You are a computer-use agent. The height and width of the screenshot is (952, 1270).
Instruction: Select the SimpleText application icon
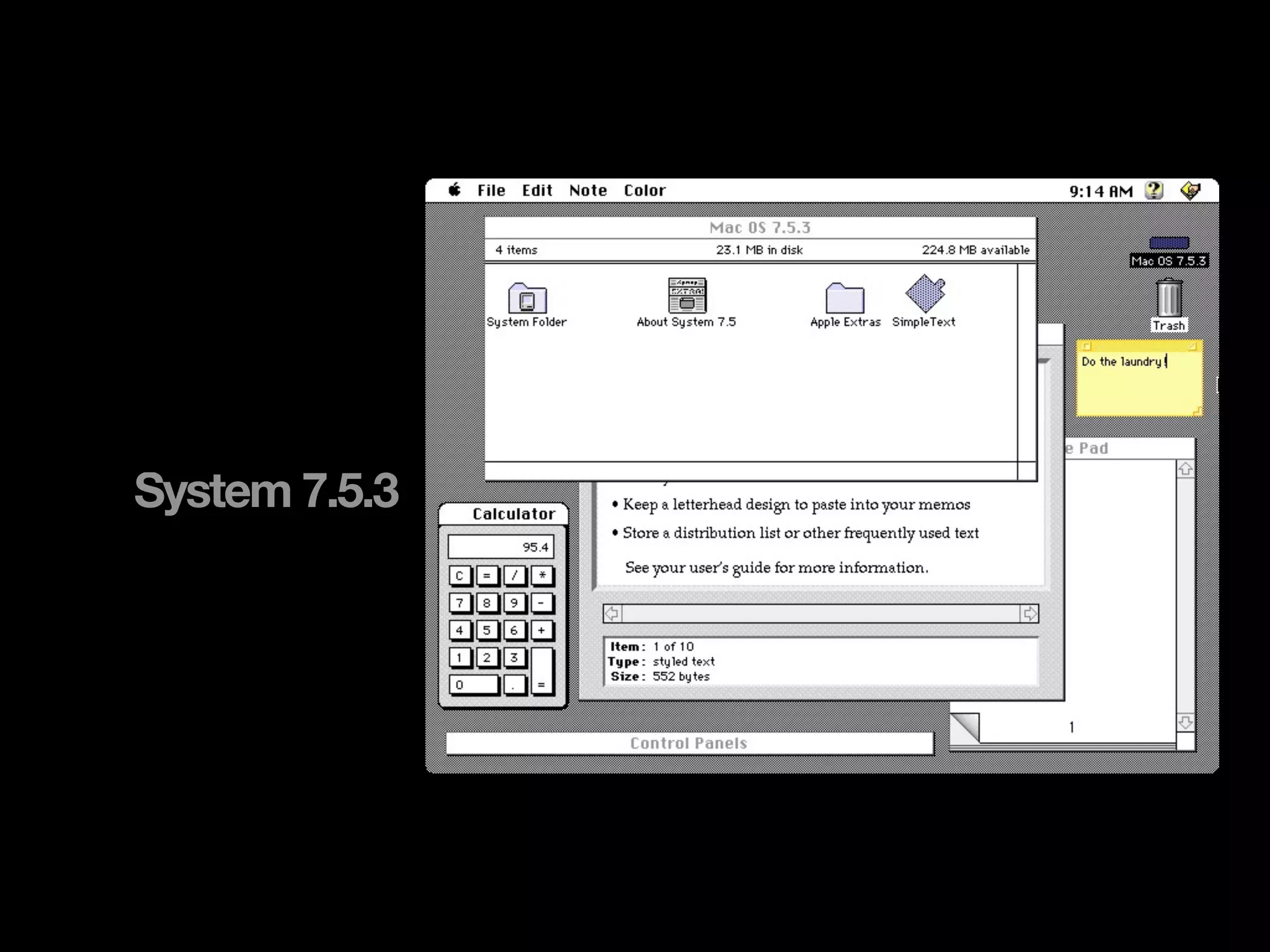pyautogui.click(x=925, y=294)
